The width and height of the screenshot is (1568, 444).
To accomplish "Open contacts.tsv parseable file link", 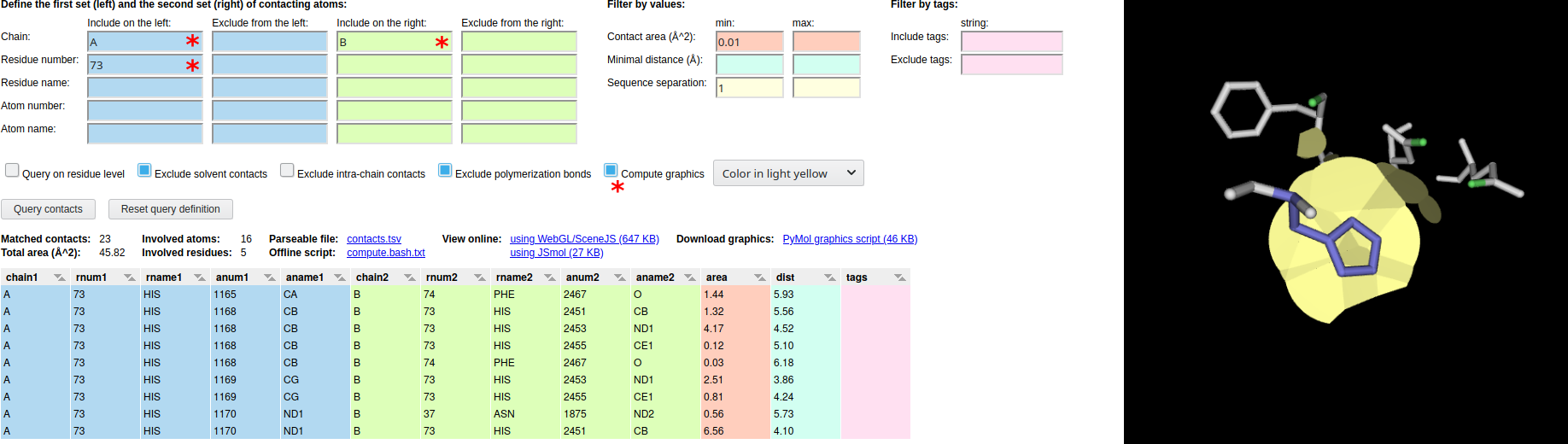I will 374,239.
